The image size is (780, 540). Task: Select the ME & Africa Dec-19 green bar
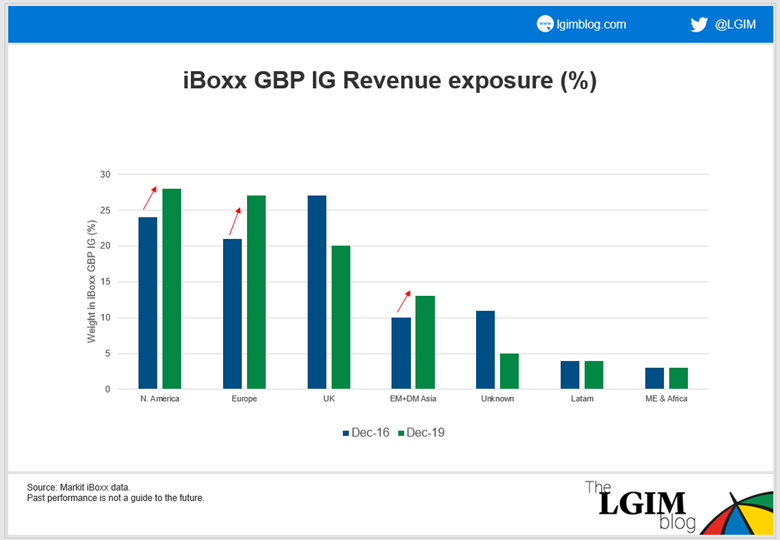679,378
